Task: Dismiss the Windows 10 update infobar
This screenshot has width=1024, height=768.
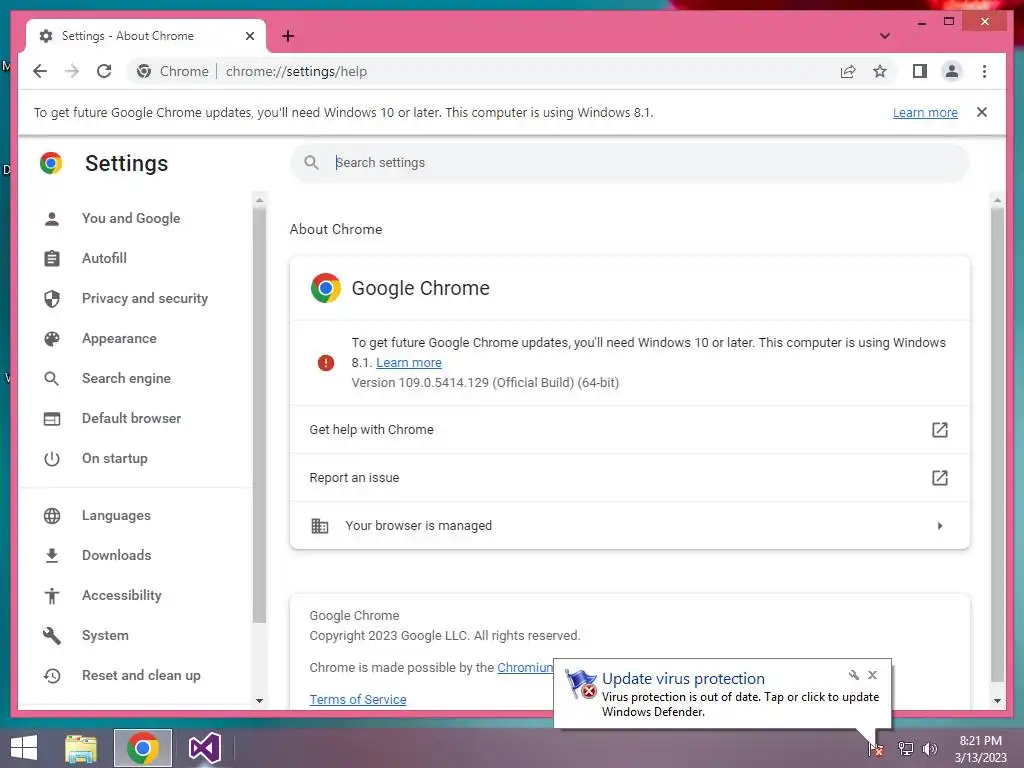Action: tap(982, 112)
